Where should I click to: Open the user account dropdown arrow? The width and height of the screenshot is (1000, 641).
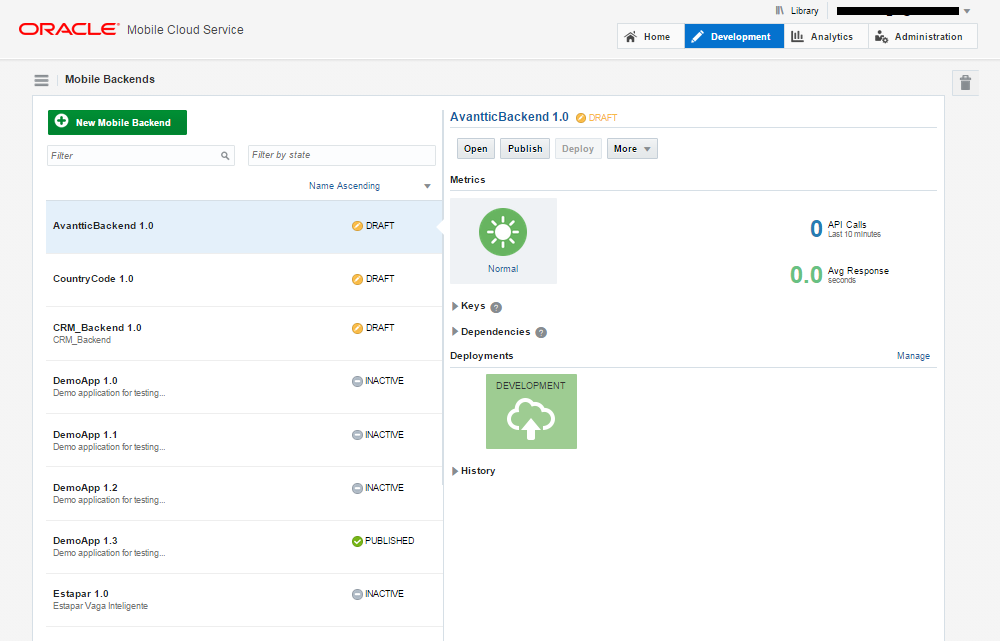pos(967,11)
